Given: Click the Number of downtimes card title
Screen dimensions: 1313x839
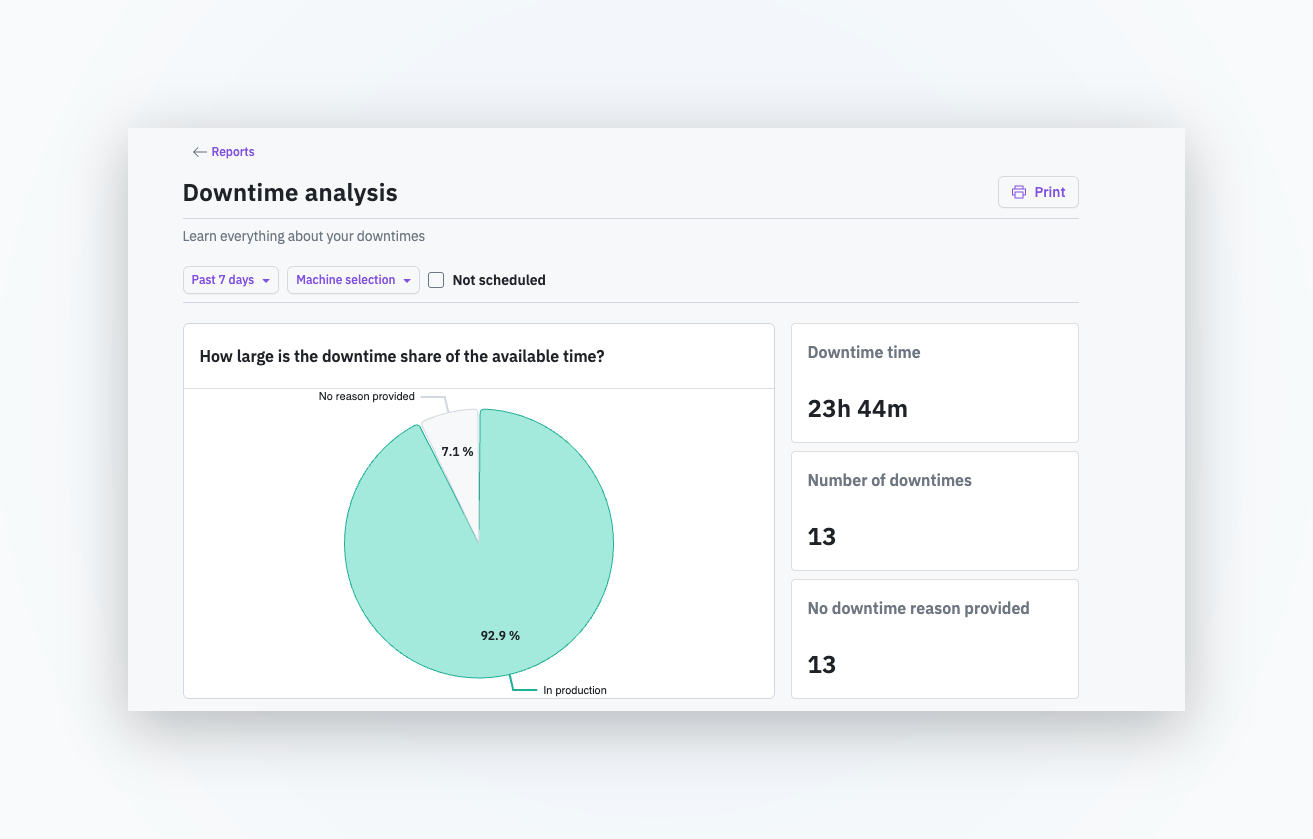Looking at the screenshot, I should click(889, 480).
